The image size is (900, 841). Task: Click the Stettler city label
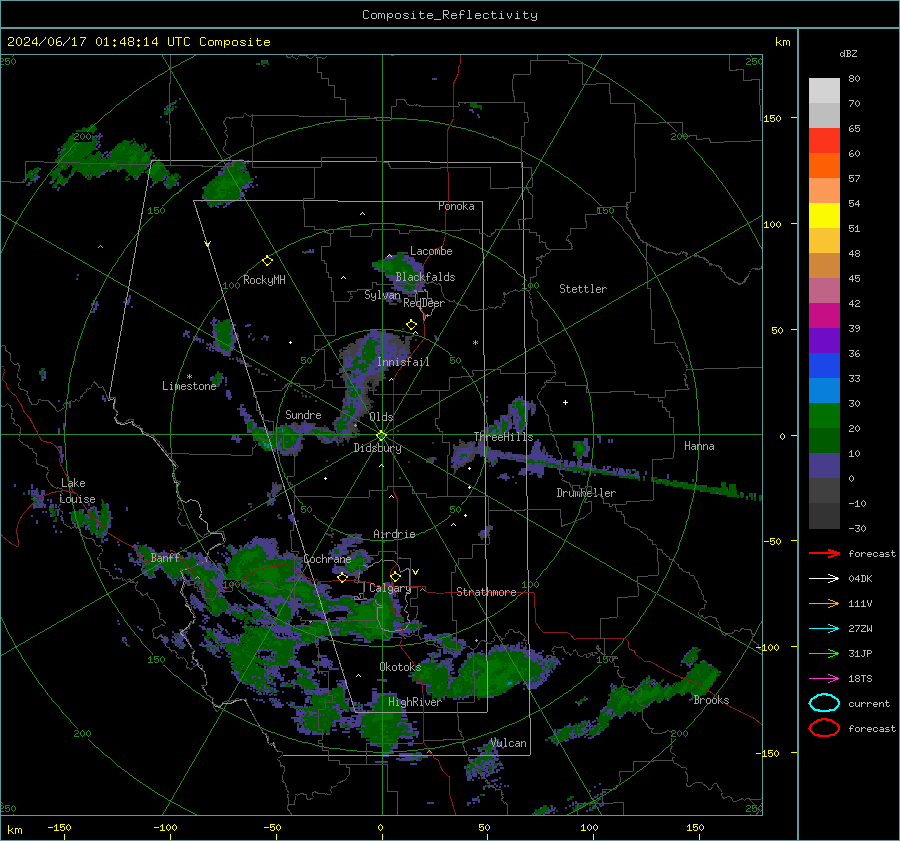pyautogui.click(x=583, y=289)
